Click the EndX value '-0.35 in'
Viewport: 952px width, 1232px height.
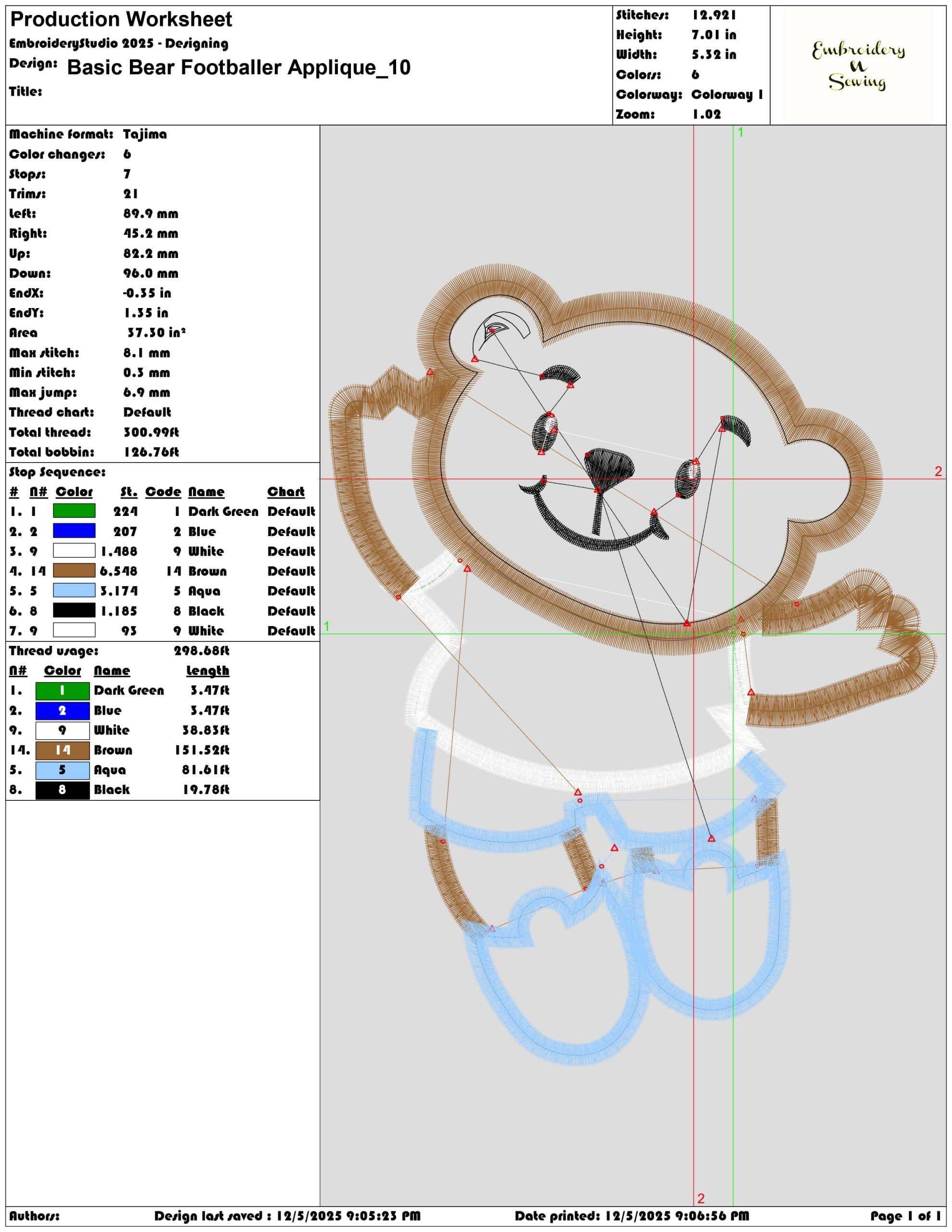click(147, 294)
